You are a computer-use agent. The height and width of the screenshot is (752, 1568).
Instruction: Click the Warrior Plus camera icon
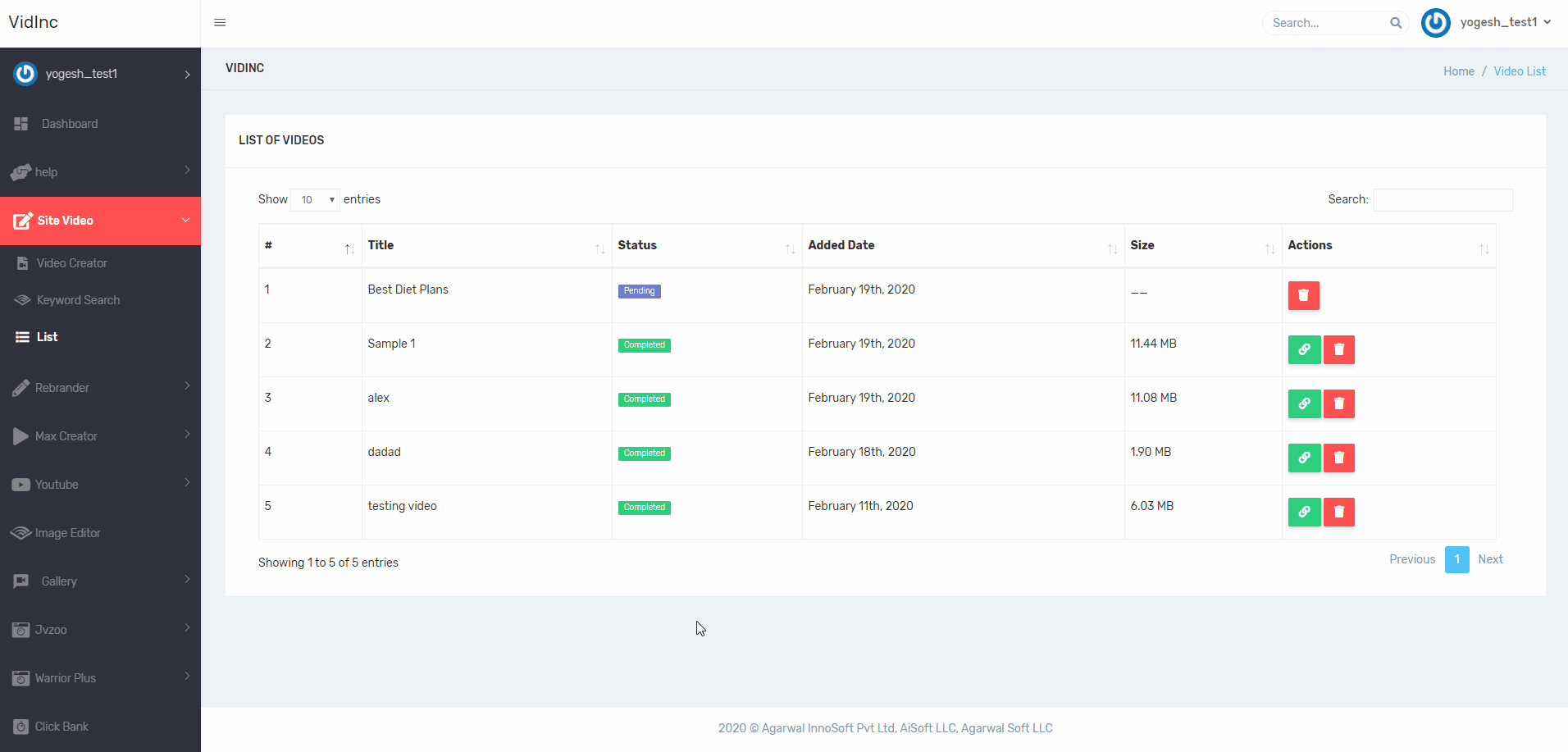pos(21,678)
